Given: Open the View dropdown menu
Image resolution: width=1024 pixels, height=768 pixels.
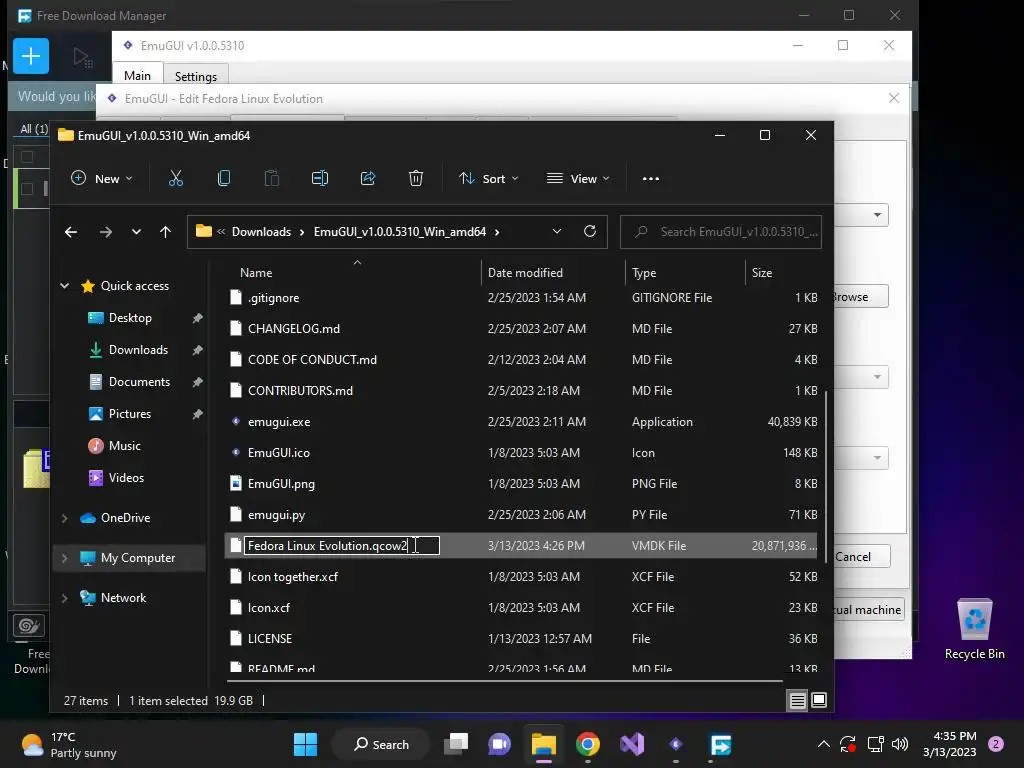Looking at the screenshot, I should [578, 178].
